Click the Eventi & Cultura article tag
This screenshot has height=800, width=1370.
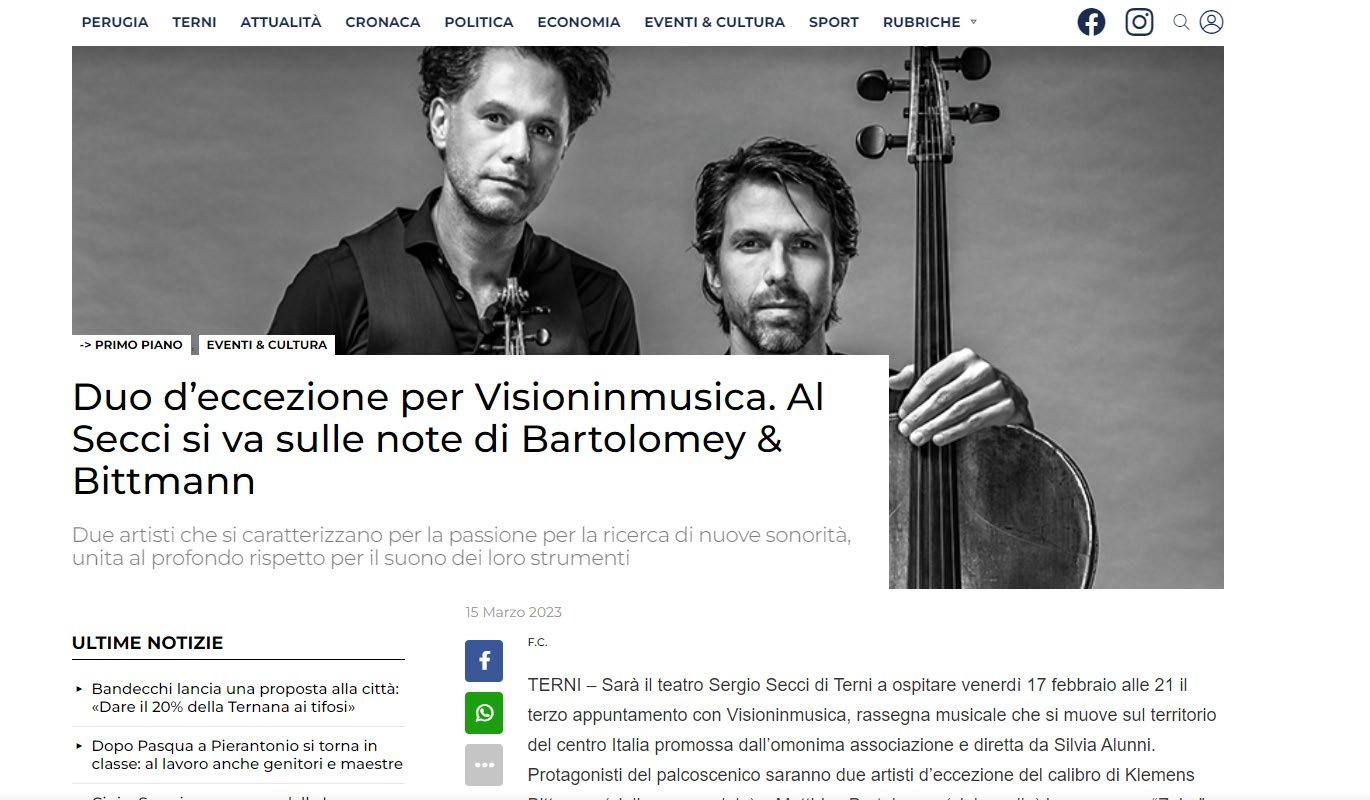(267, 345)
